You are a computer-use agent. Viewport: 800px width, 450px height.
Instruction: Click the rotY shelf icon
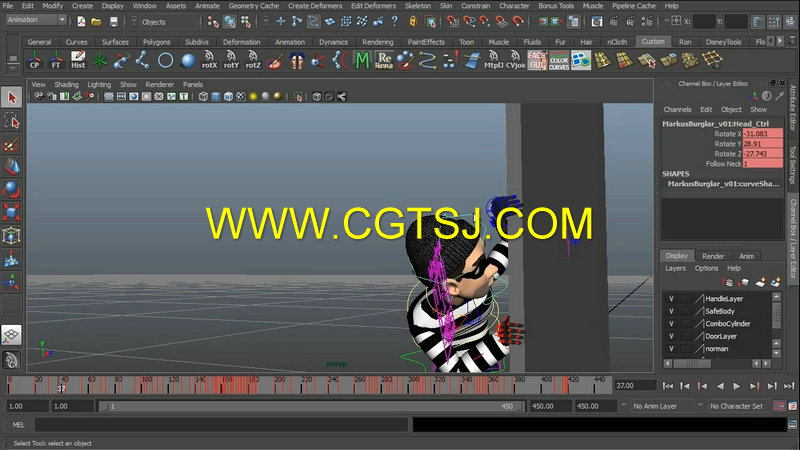(231, 60)
